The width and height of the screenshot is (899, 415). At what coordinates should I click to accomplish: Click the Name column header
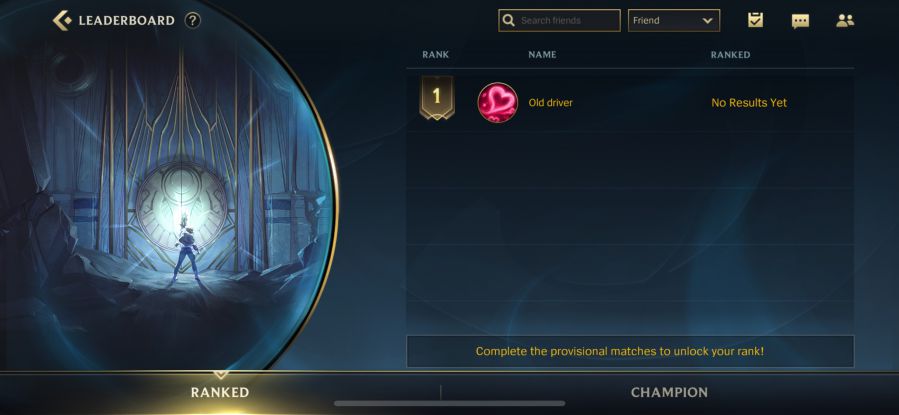[x=542, y=54]
